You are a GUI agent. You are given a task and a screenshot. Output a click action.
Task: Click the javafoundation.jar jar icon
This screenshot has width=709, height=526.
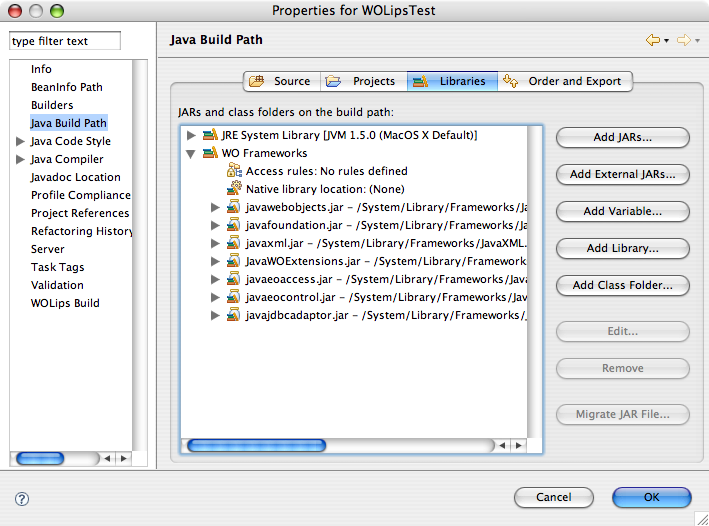233,225
